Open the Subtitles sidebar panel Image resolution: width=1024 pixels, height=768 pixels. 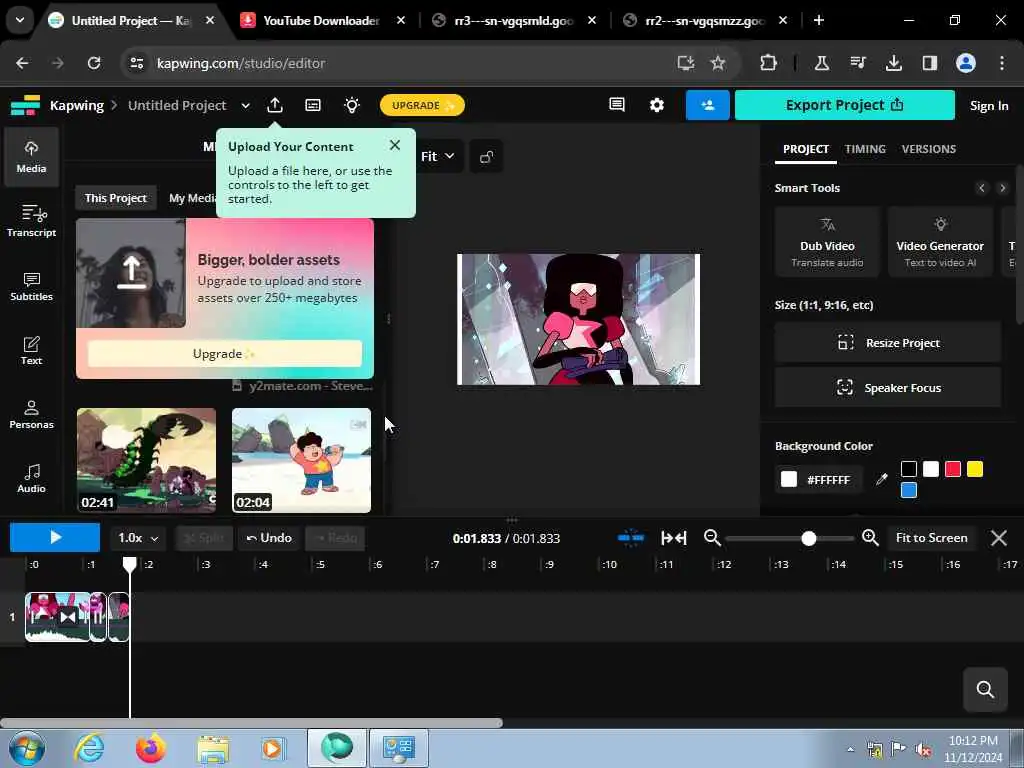tap(31, 286)
